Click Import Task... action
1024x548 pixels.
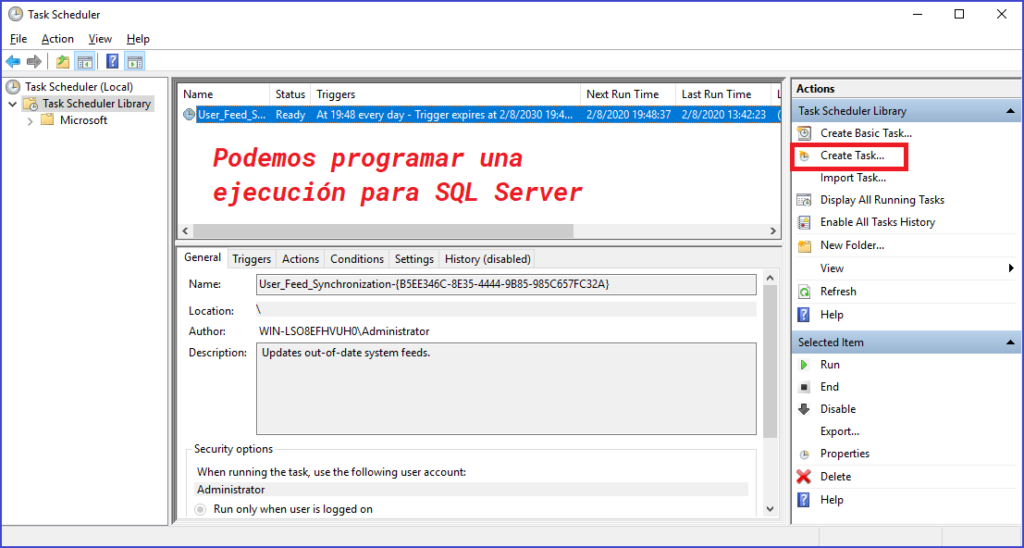coord(853,178)
